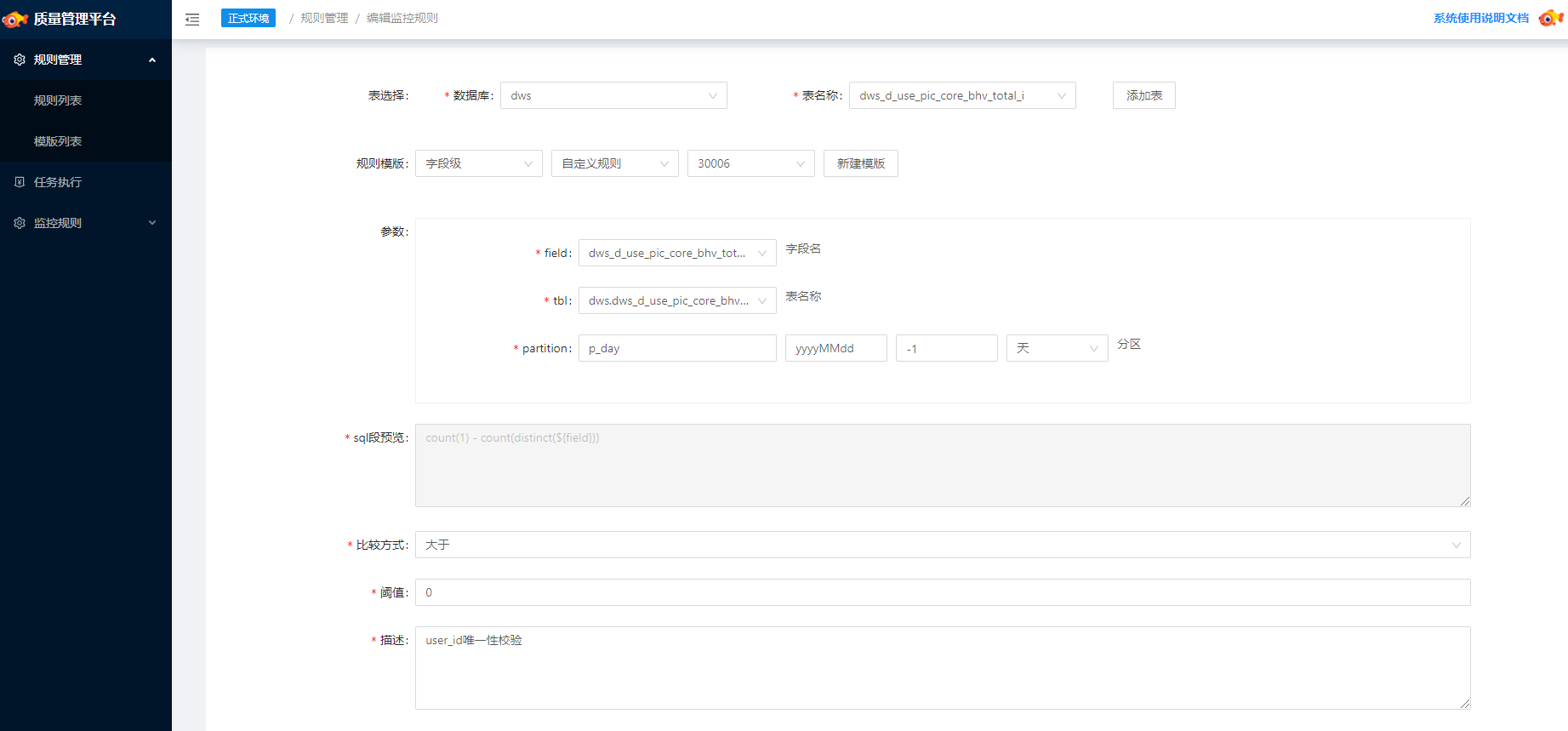Screen dimensions: 1568x731
Task: Click the sql段预览 text area
Action: point(943,465)
